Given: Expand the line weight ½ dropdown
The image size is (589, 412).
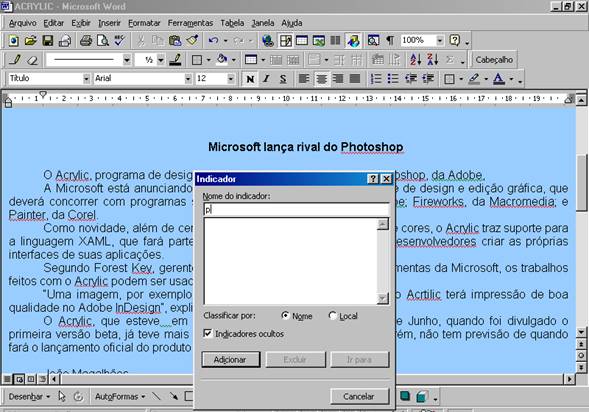Looking at the screenshot, I should 161,60.
